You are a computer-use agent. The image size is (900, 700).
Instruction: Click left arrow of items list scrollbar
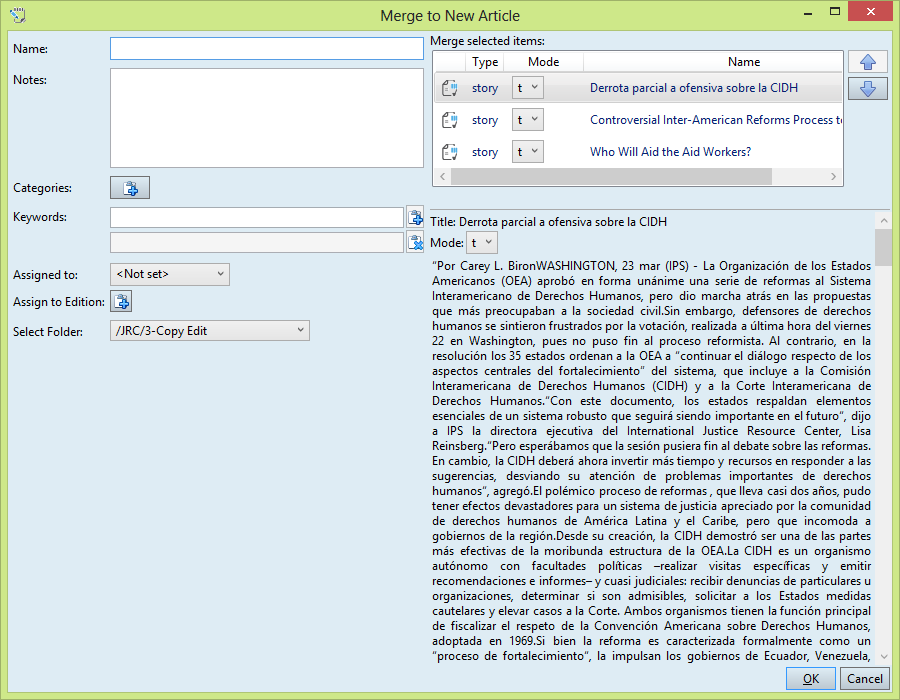click(443, 177)
